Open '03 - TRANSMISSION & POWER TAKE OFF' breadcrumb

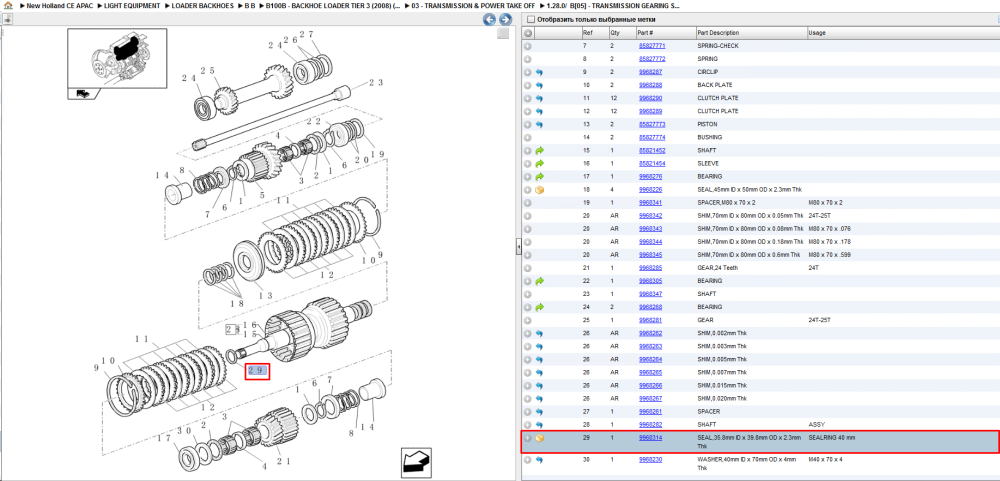474,5
